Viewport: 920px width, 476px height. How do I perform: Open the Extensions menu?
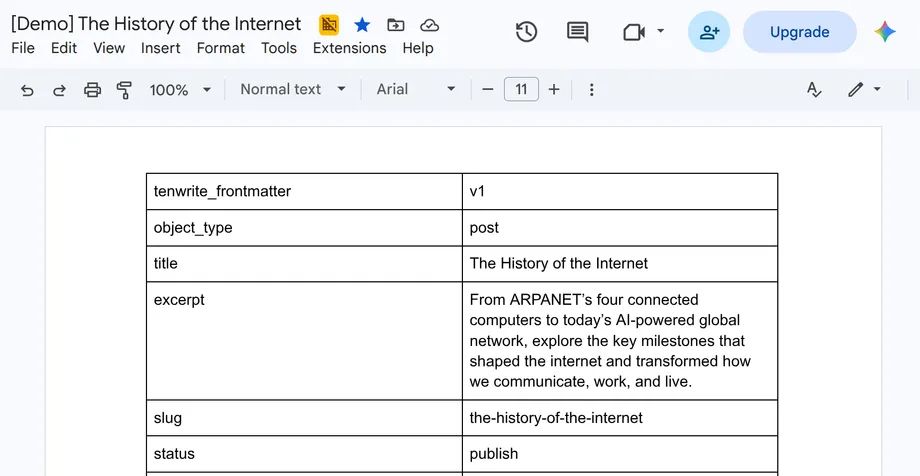[350, 48]
